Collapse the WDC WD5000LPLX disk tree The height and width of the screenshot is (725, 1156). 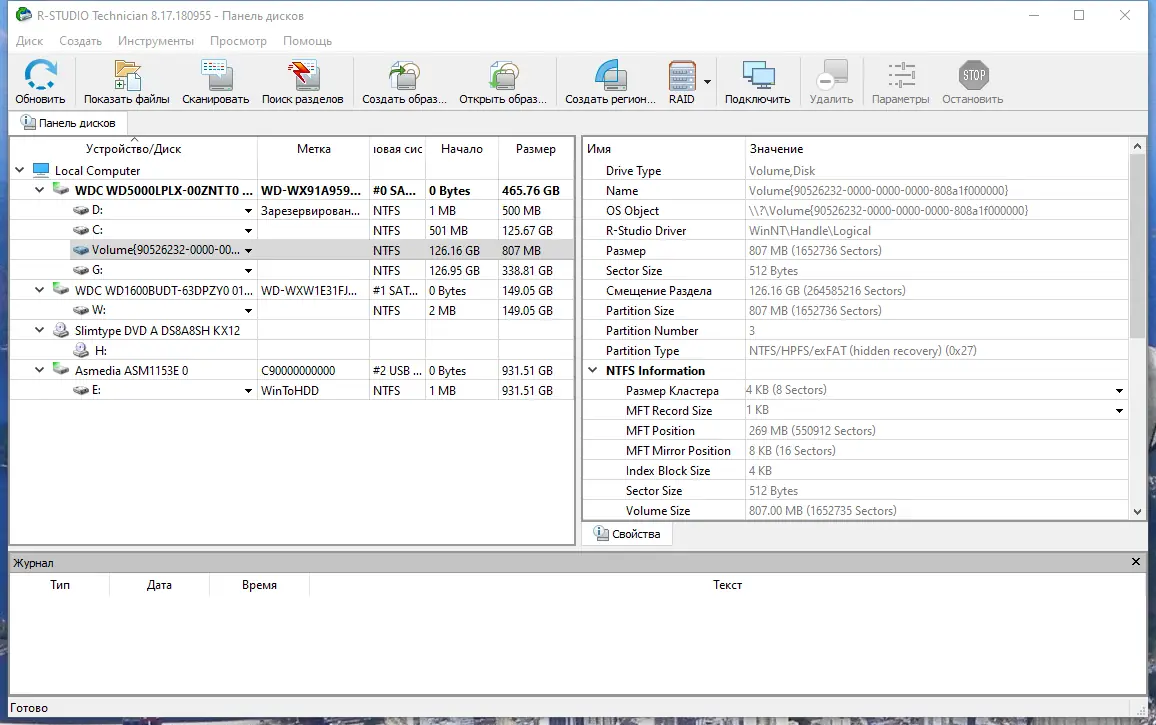coord(38,190)
